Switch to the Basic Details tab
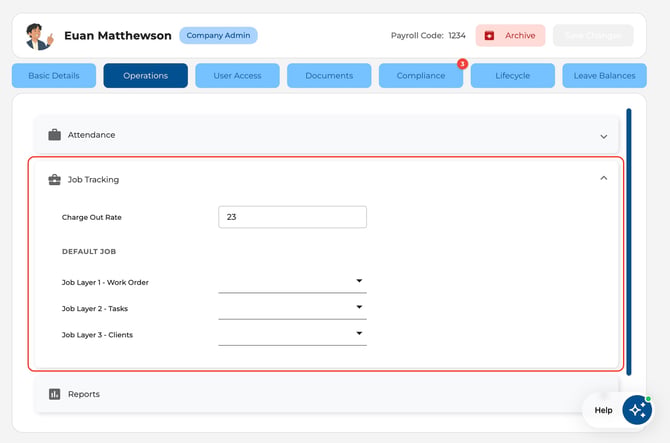 click(x=54, y=76)
